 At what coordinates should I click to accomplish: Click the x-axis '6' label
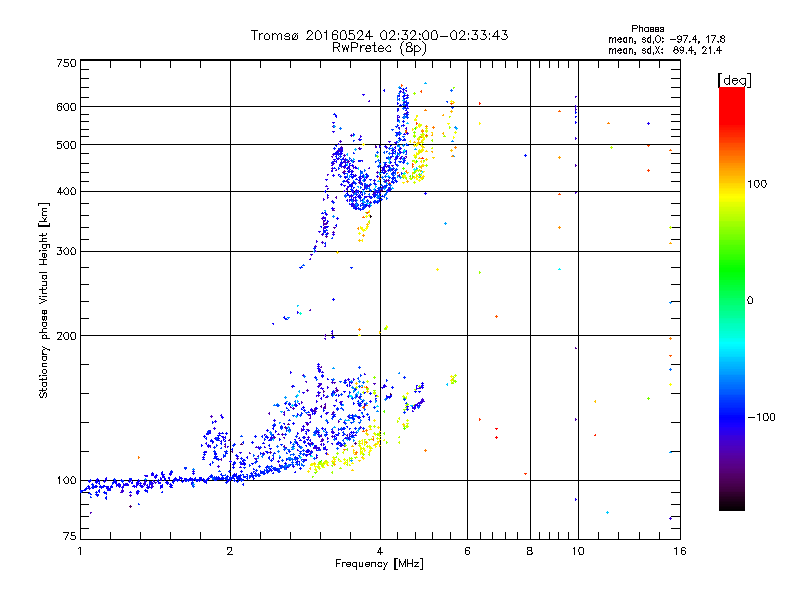(467, 551)
